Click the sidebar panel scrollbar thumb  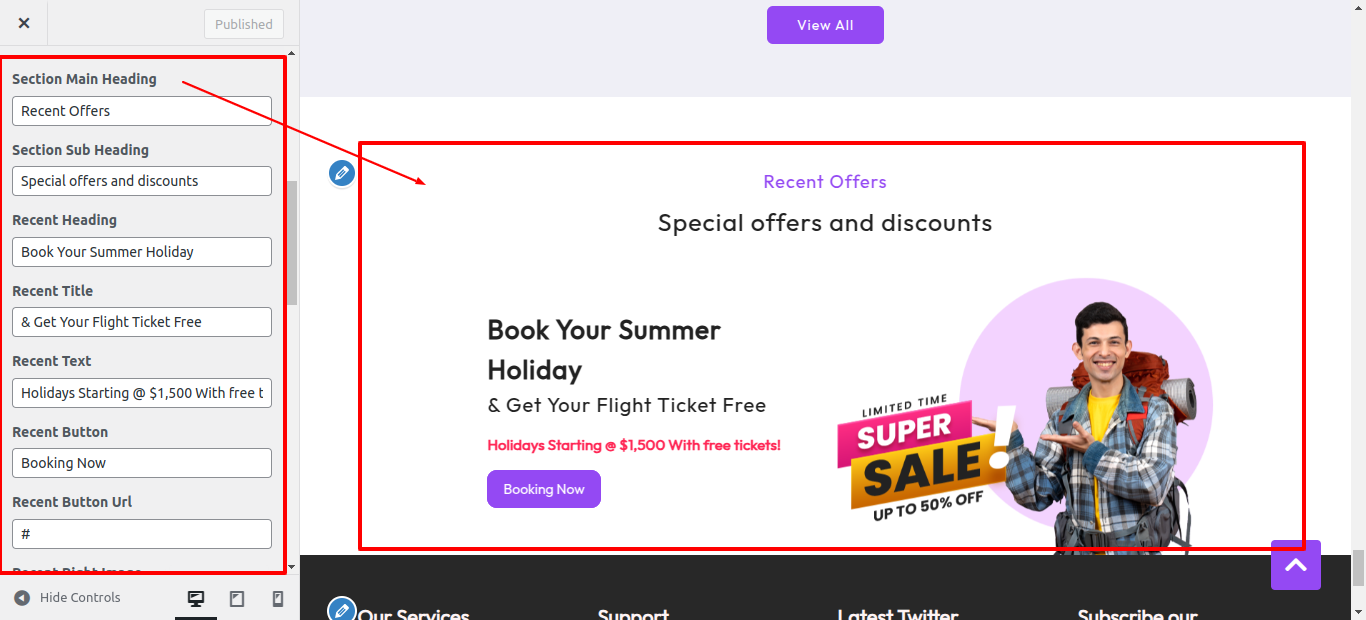coord(292,242)
